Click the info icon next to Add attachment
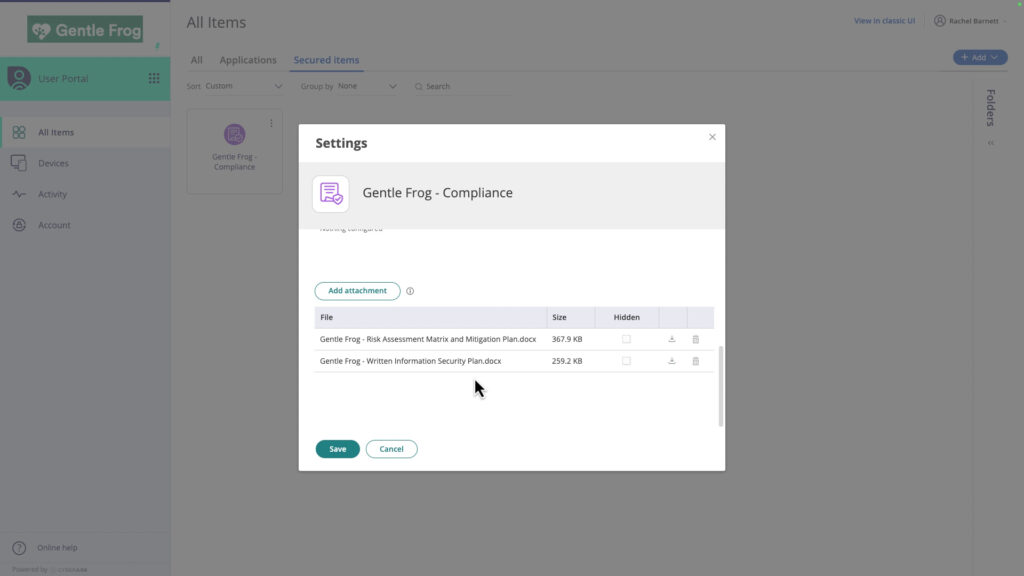 coord(410,291)
